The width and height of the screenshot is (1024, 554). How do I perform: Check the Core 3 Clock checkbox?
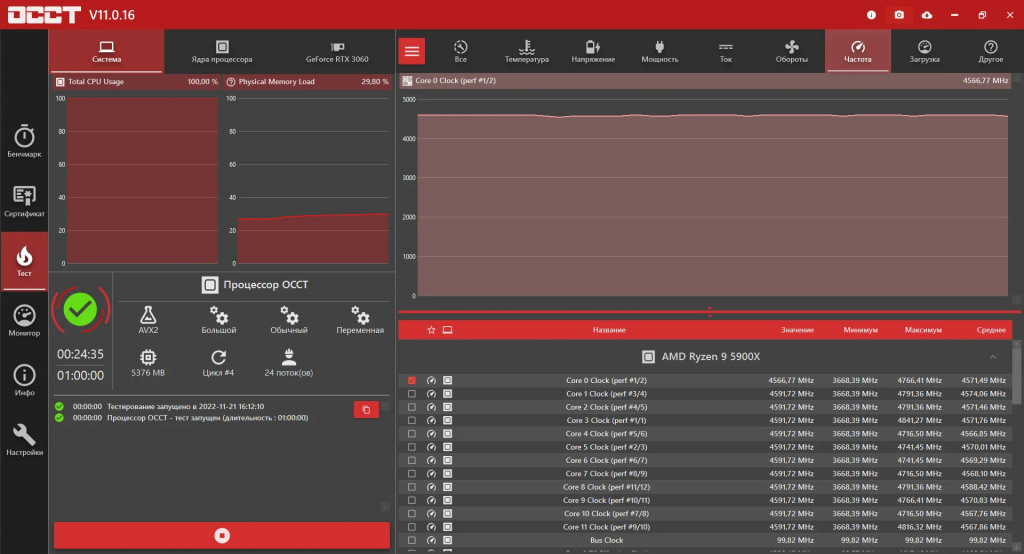[411, 420]
